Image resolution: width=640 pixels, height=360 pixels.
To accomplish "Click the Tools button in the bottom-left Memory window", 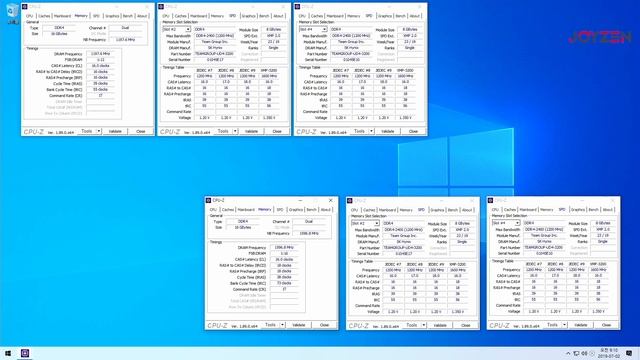I will (x=270, y=325).
